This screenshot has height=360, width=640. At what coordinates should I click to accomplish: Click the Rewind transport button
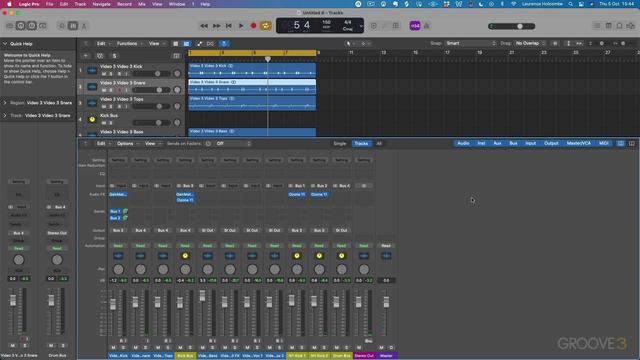click(x=204, y=26)
